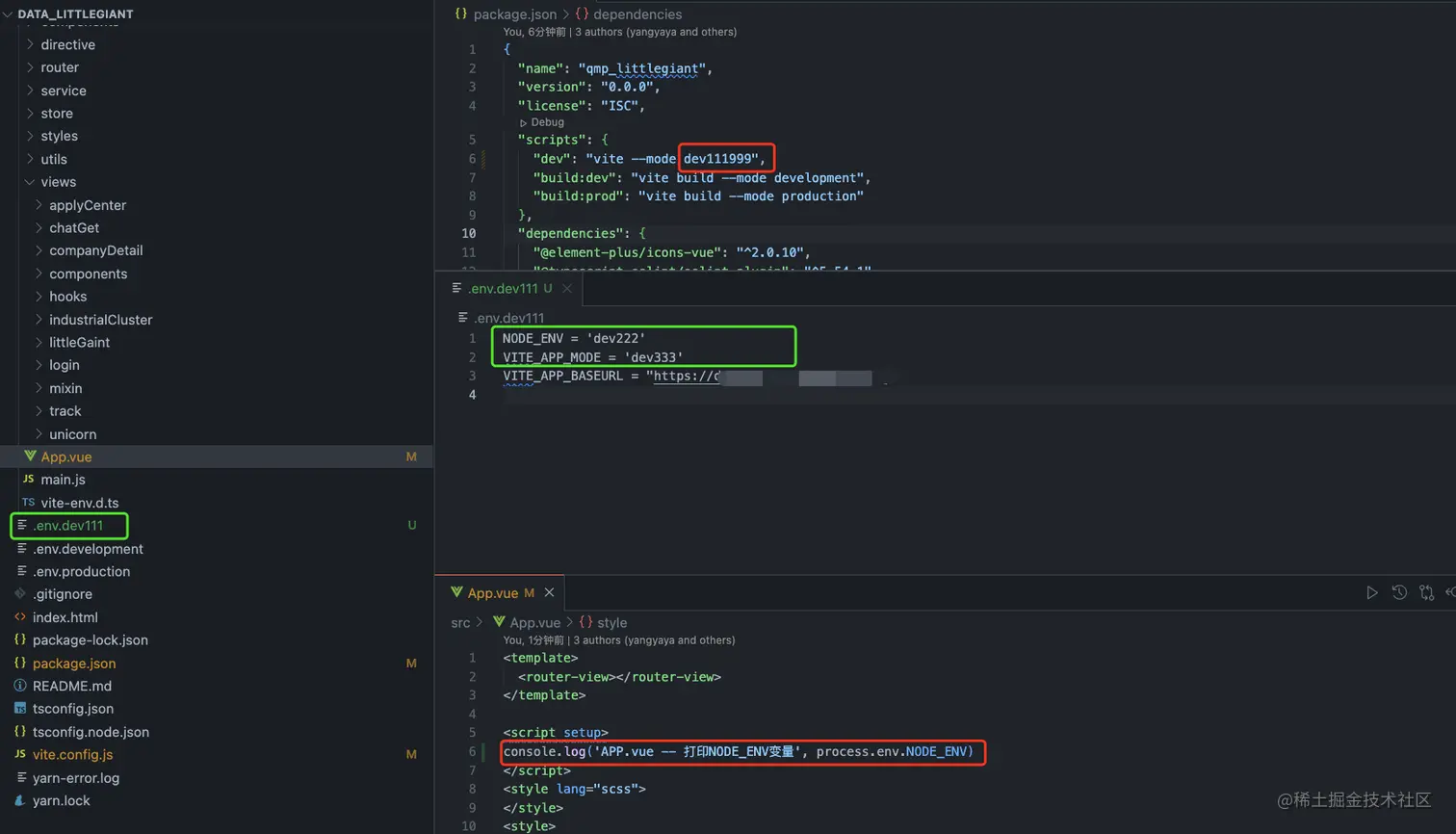Open the timeline history icon in editor toolbar

click(1399, 592)
